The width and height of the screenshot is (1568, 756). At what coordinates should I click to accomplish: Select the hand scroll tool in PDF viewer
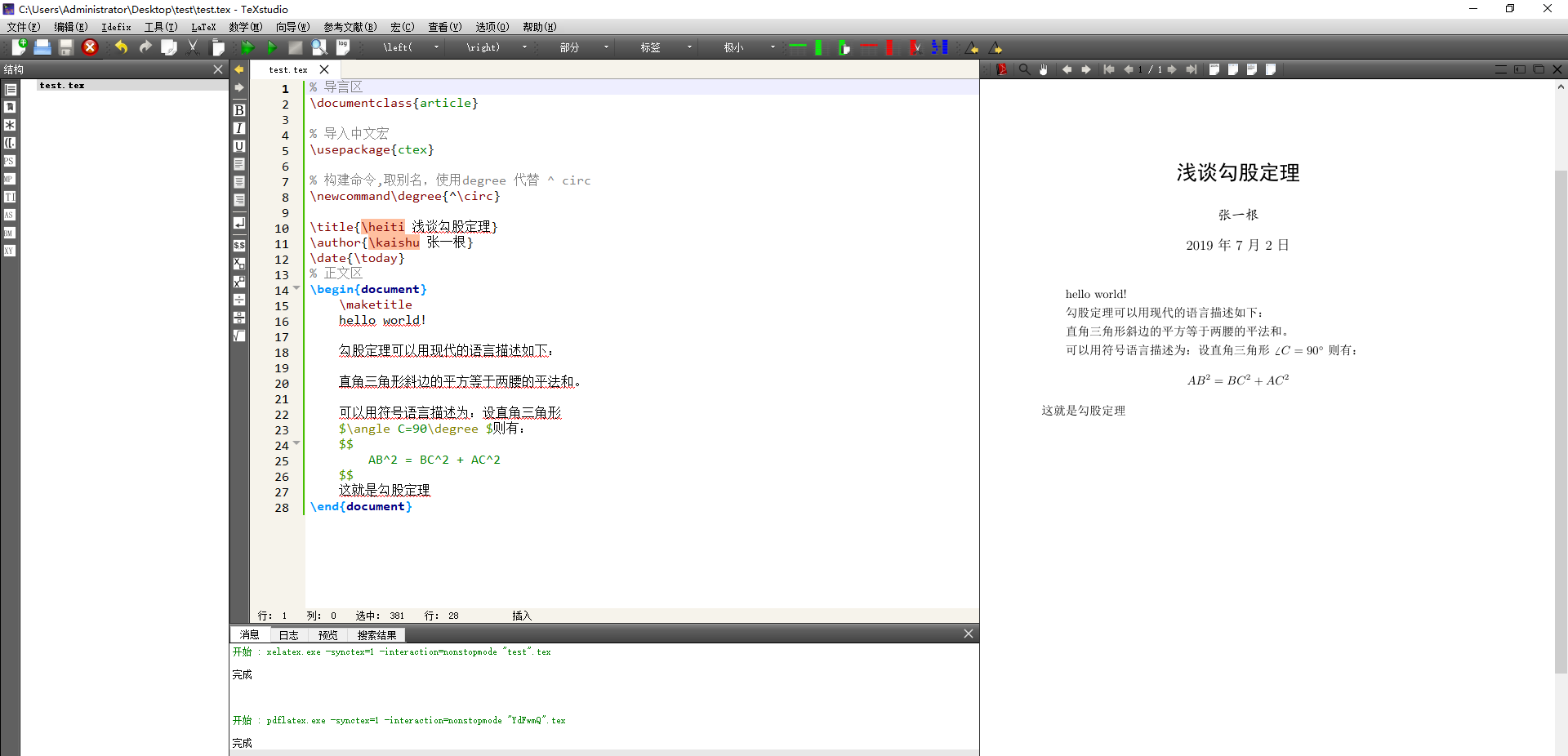click(1043, 69)
